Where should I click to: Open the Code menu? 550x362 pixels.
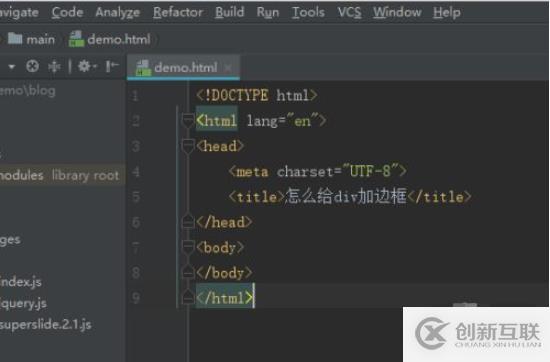click(67, 12)
